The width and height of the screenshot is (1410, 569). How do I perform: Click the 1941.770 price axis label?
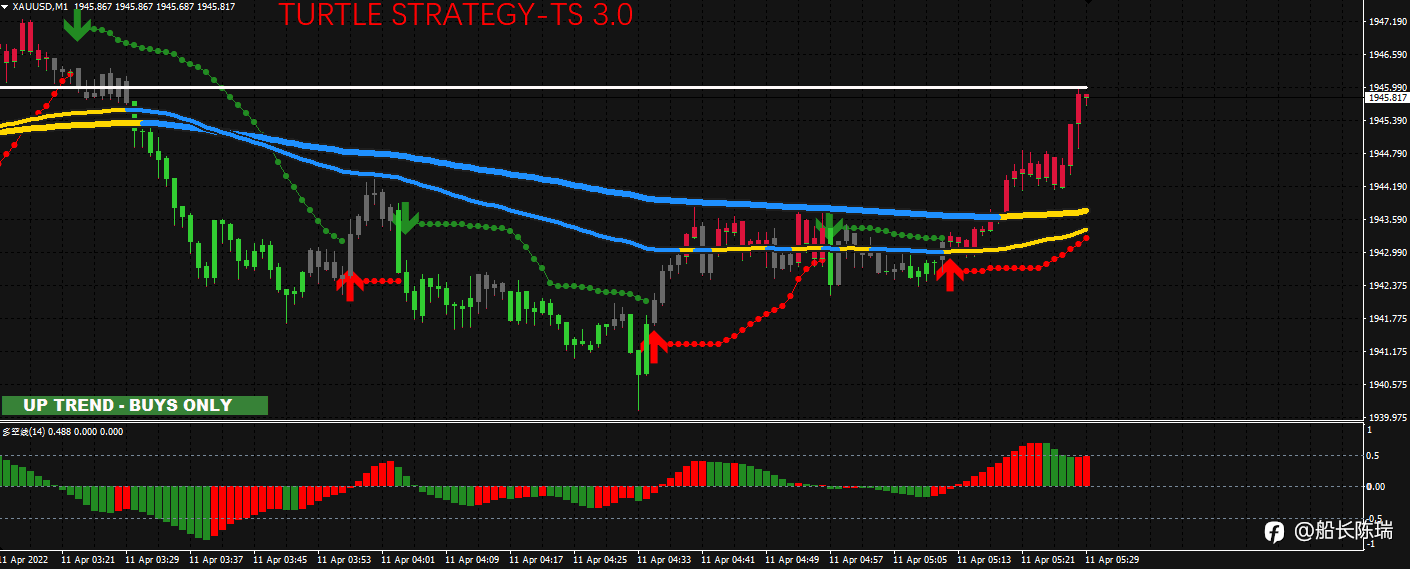coord(1386,318)
